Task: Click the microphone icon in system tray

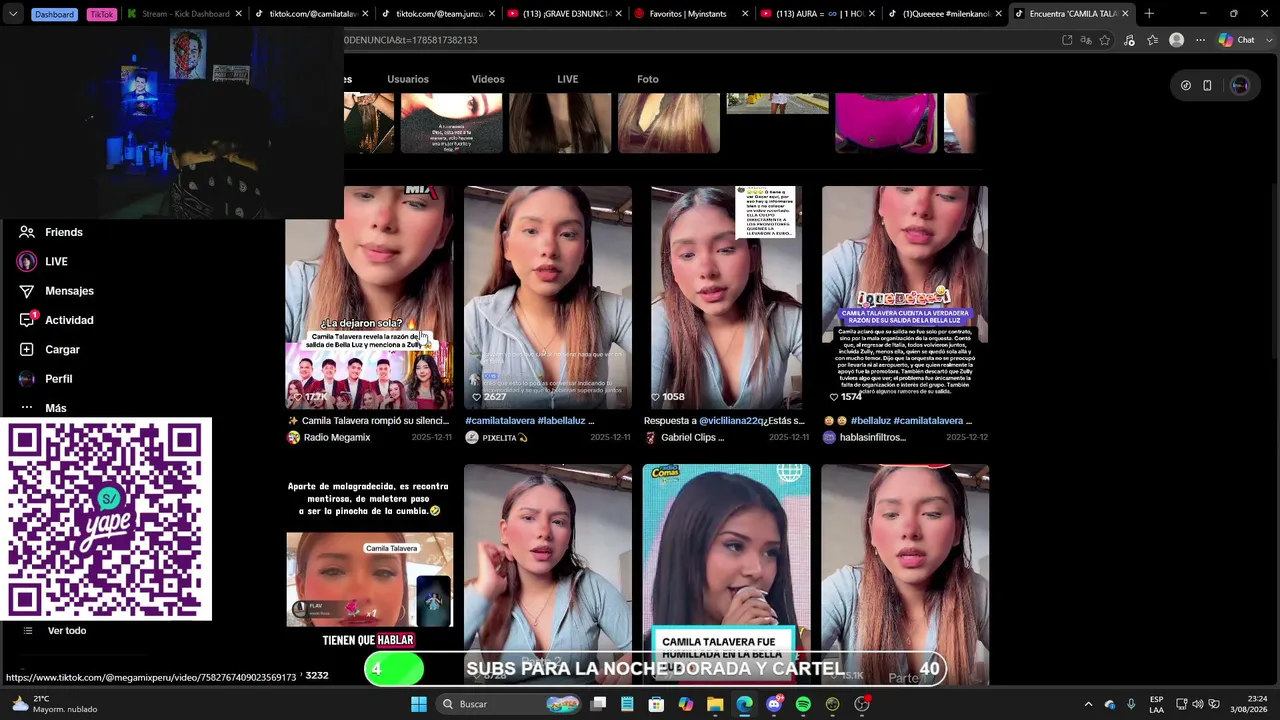Action: (x=1131, y=704)
